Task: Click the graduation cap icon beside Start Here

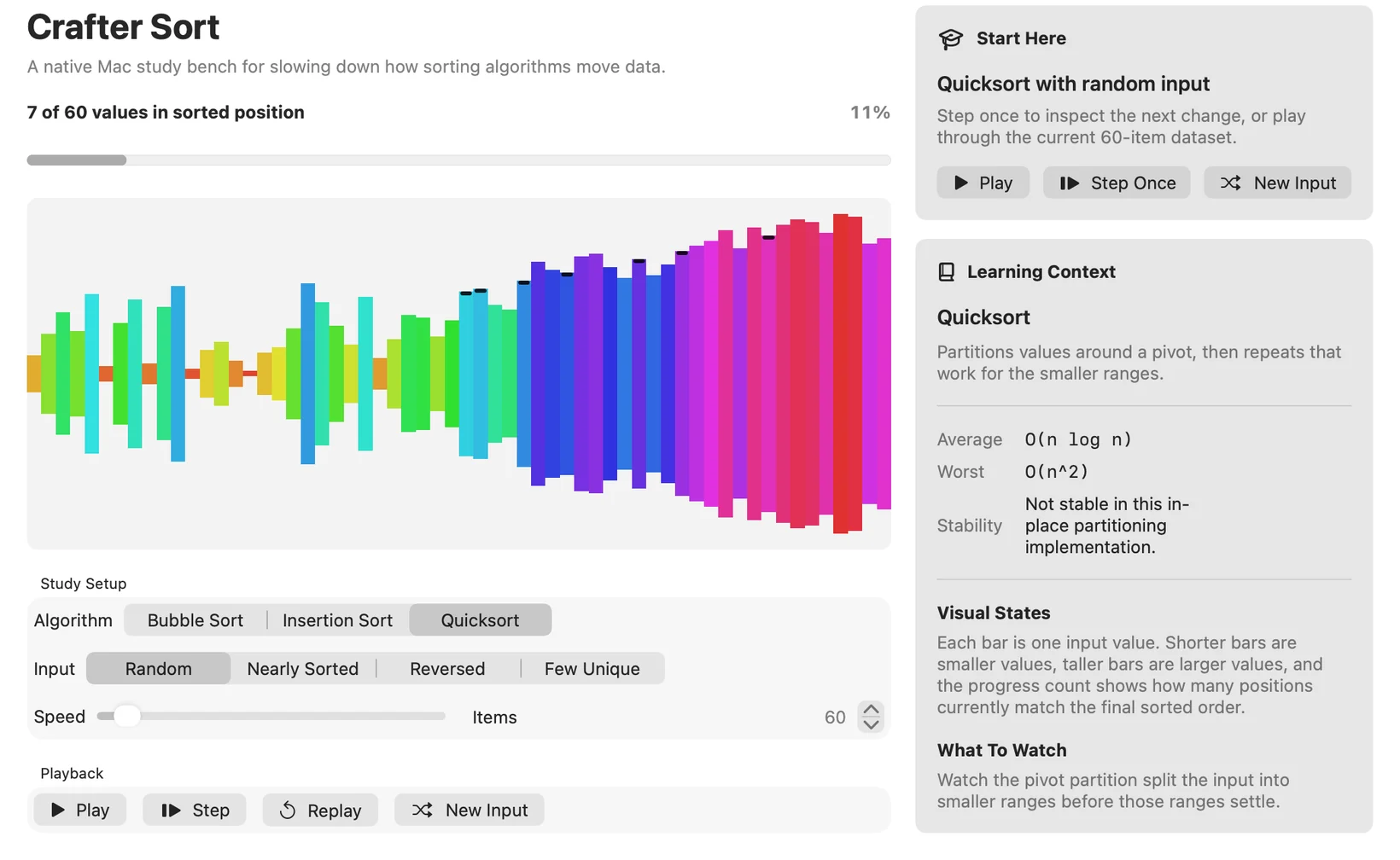Action: tap(950, 39)
